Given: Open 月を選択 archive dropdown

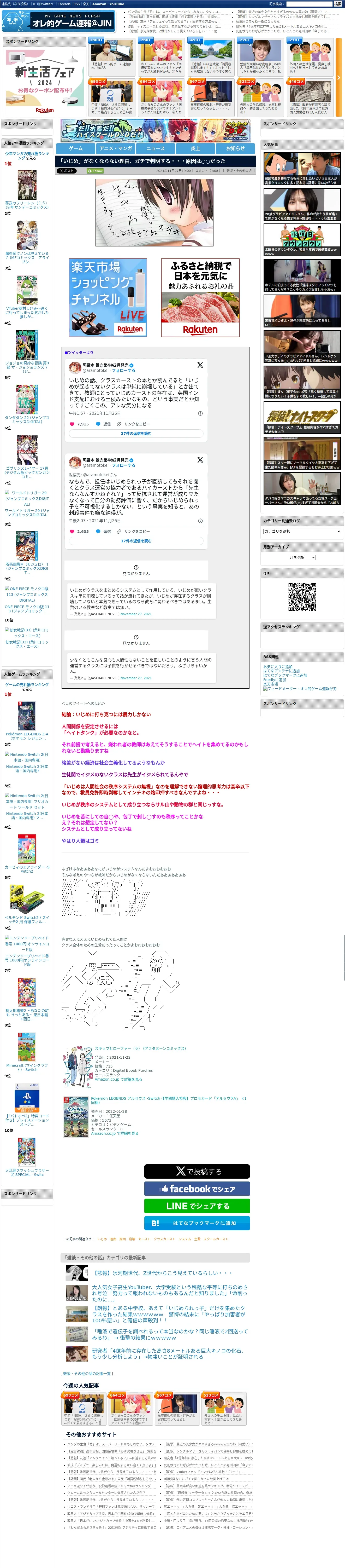Looking at the screenshot, I should [302, 558].
